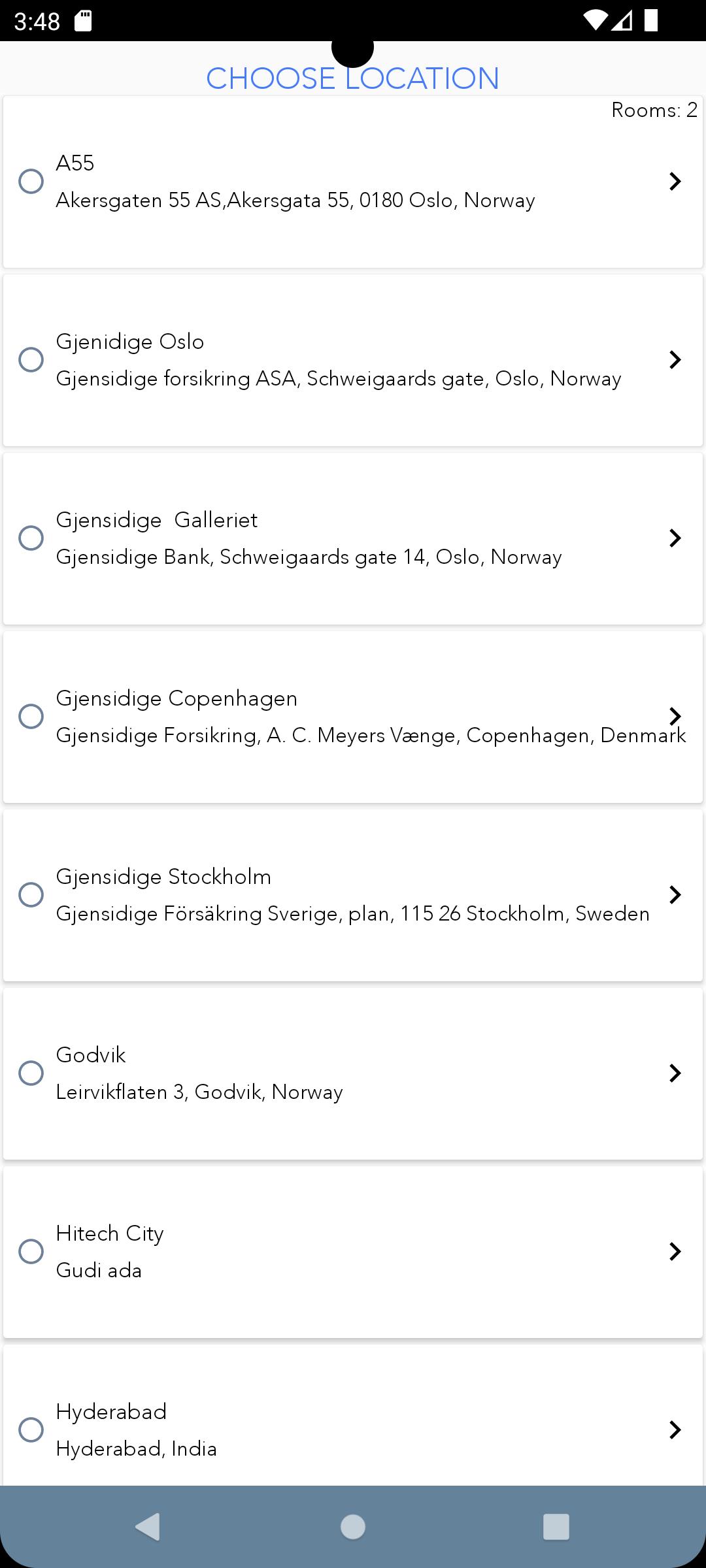This screenshot has height=1568, width=706.
Task: Select the Hitech City radio button
Action: (31, 1251)
